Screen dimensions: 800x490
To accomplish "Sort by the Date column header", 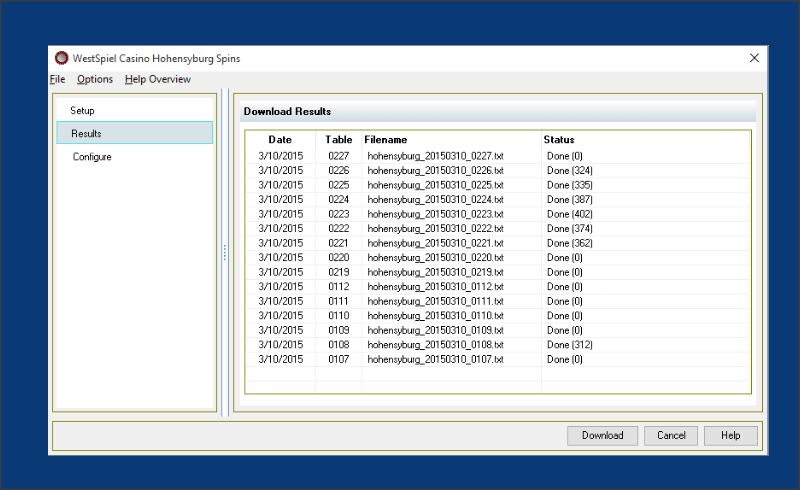I will tap(280, 139).
